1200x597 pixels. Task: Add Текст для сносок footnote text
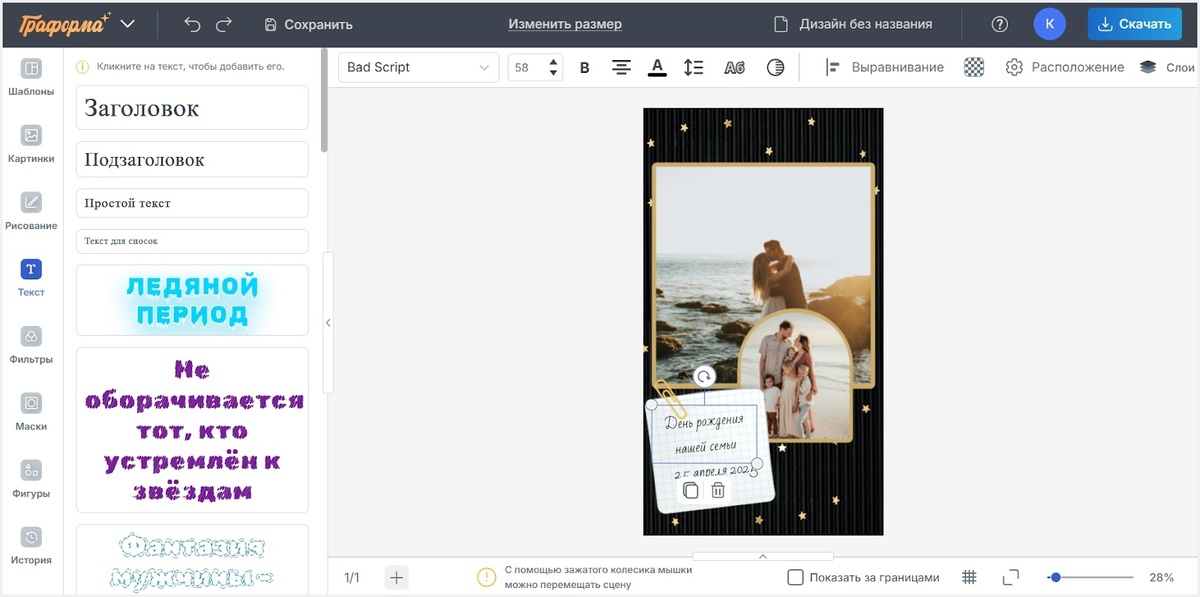point(192,241)
